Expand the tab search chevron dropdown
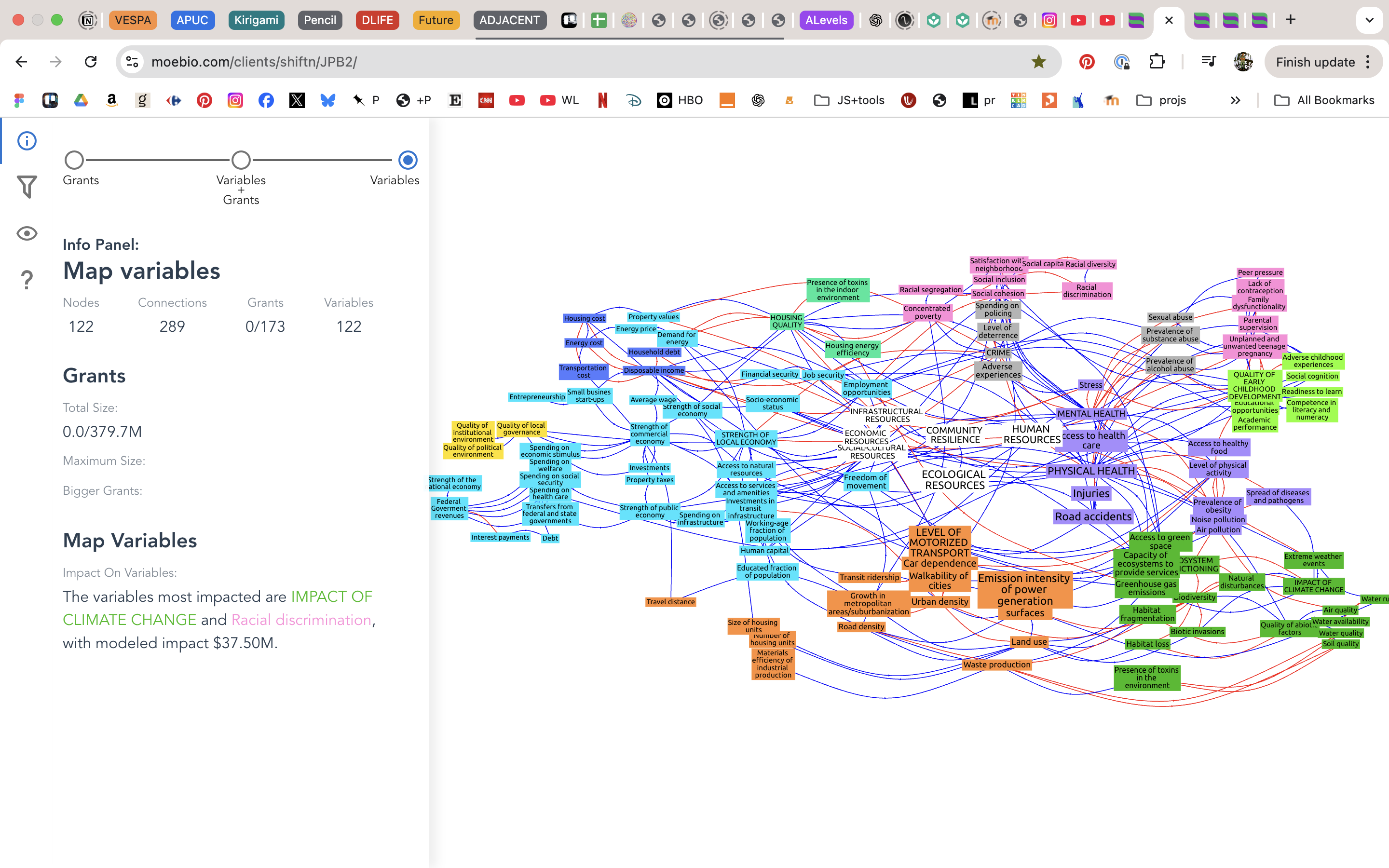This screenshot has width=1389, height=868. [1370, 20]
